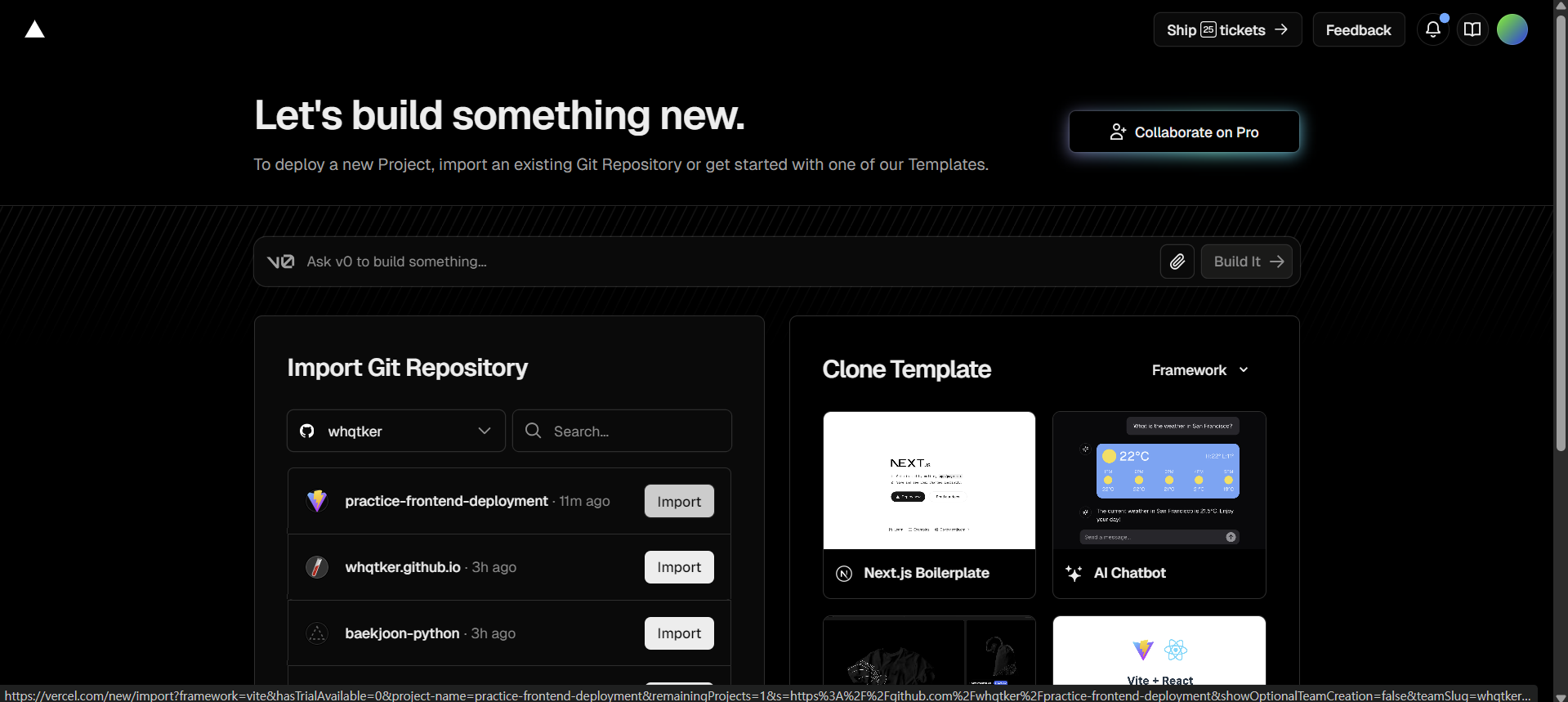Open the Feedback button
Screen dimensions: 1568x702
[1359, 29]
